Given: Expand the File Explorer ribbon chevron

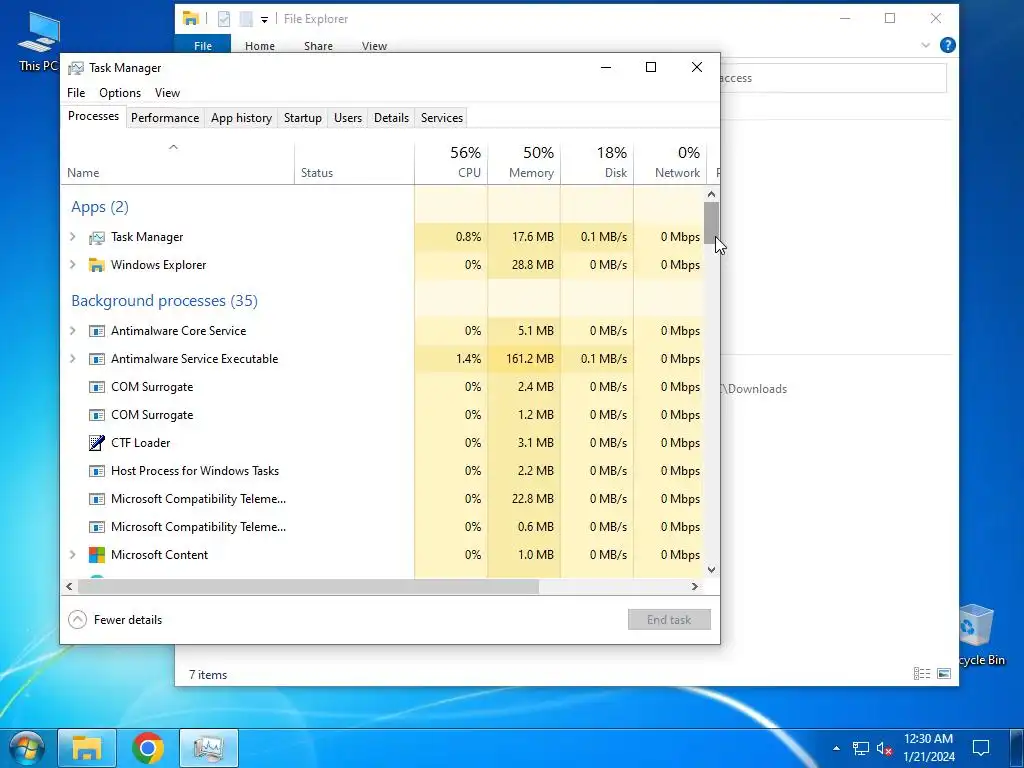Looking at the screenshot, I should [x=925, y=45].
